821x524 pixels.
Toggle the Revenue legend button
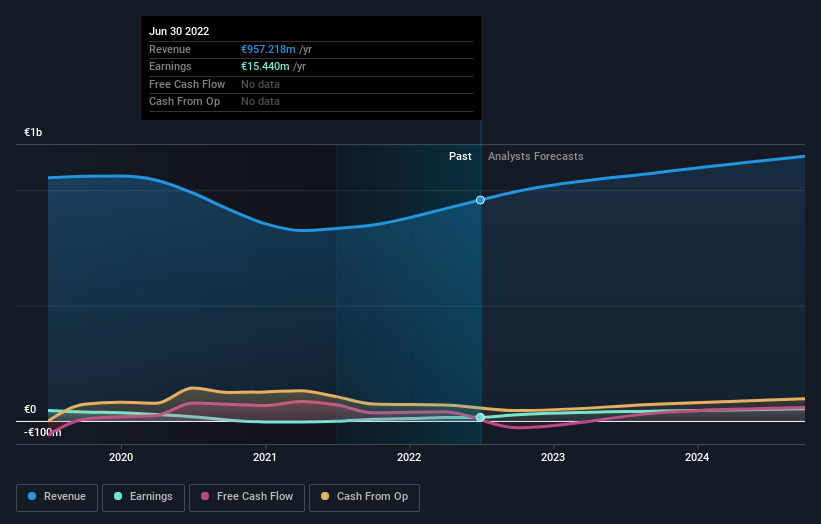coord(57,497)
